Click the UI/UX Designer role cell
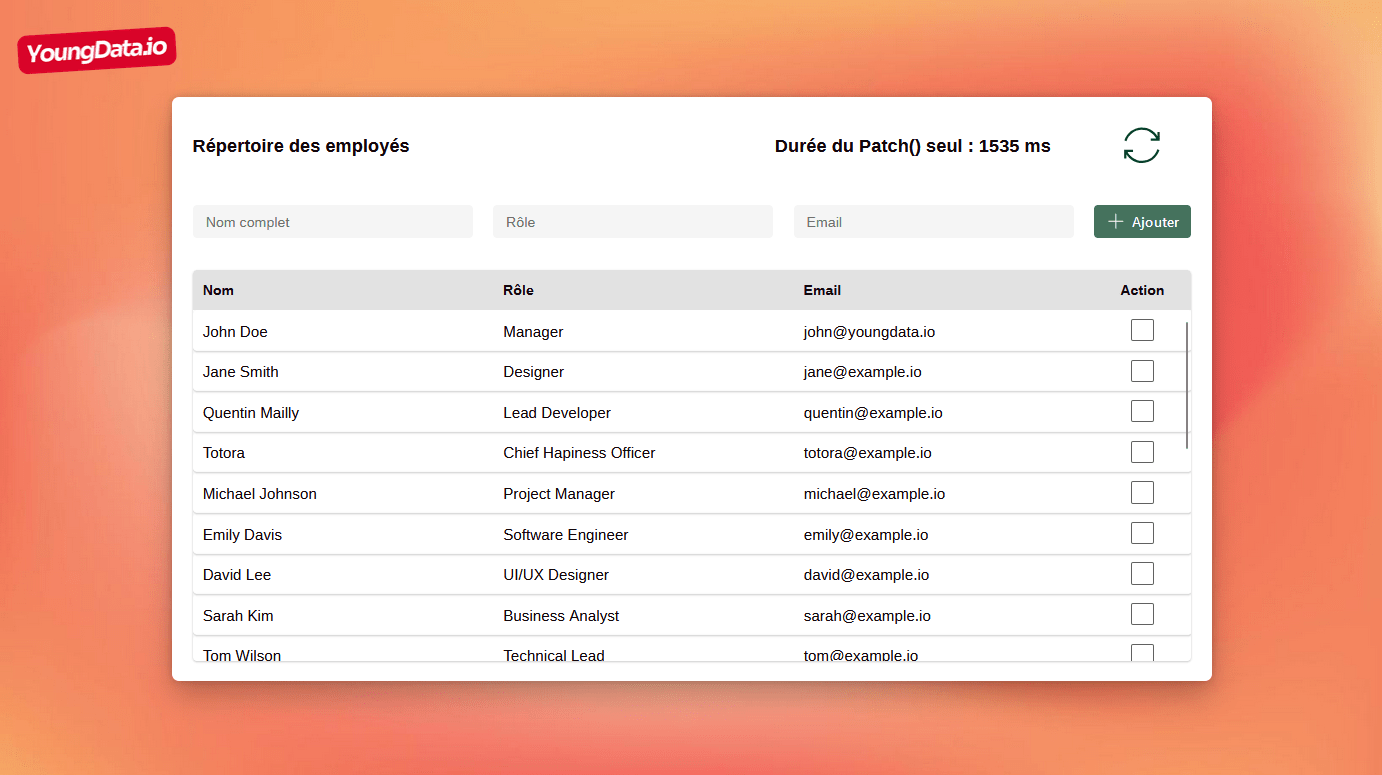This screenshot has width=1382, height=775. click(x=556, y=575)
